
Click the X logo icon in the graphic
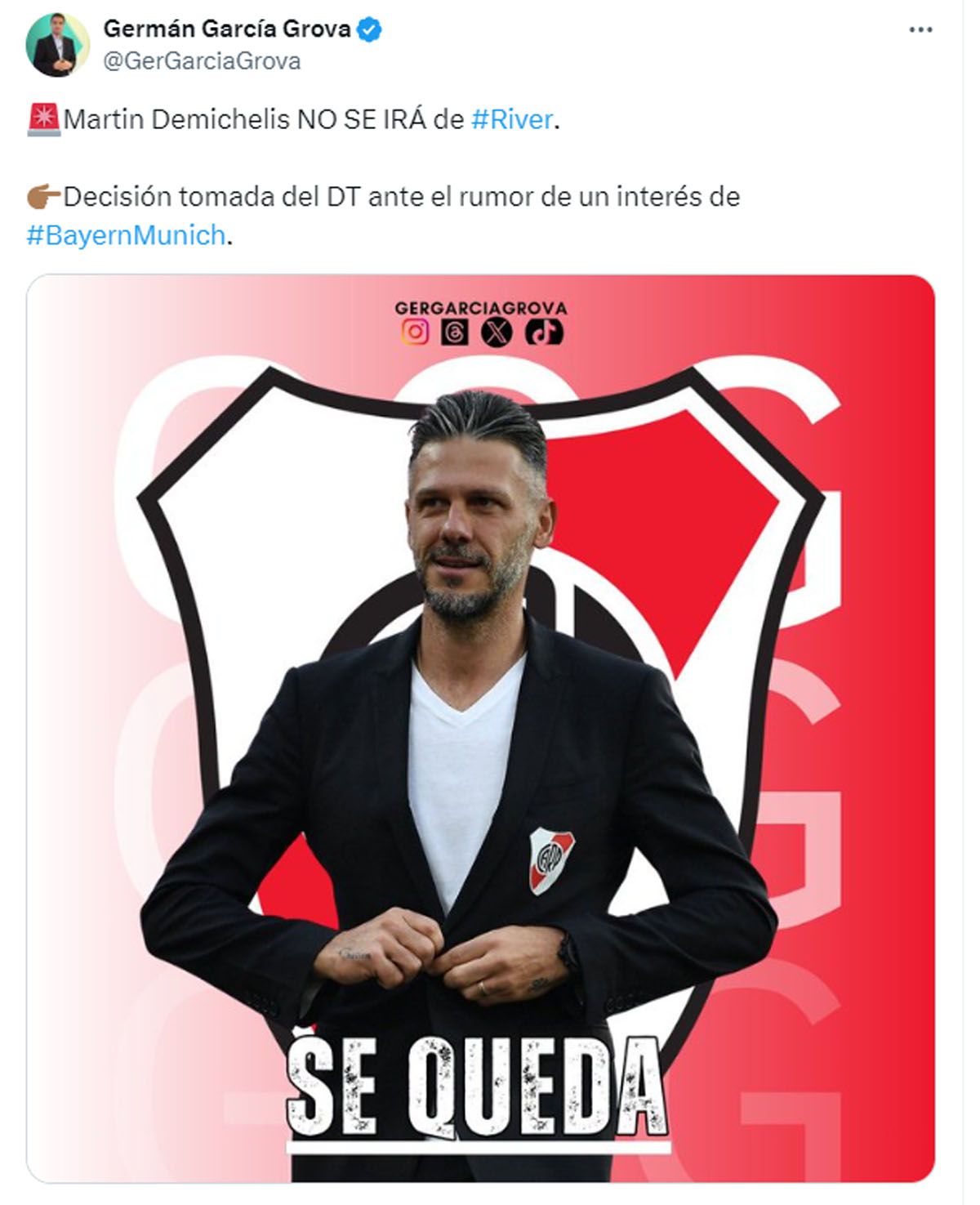click(x=497, y=332)
